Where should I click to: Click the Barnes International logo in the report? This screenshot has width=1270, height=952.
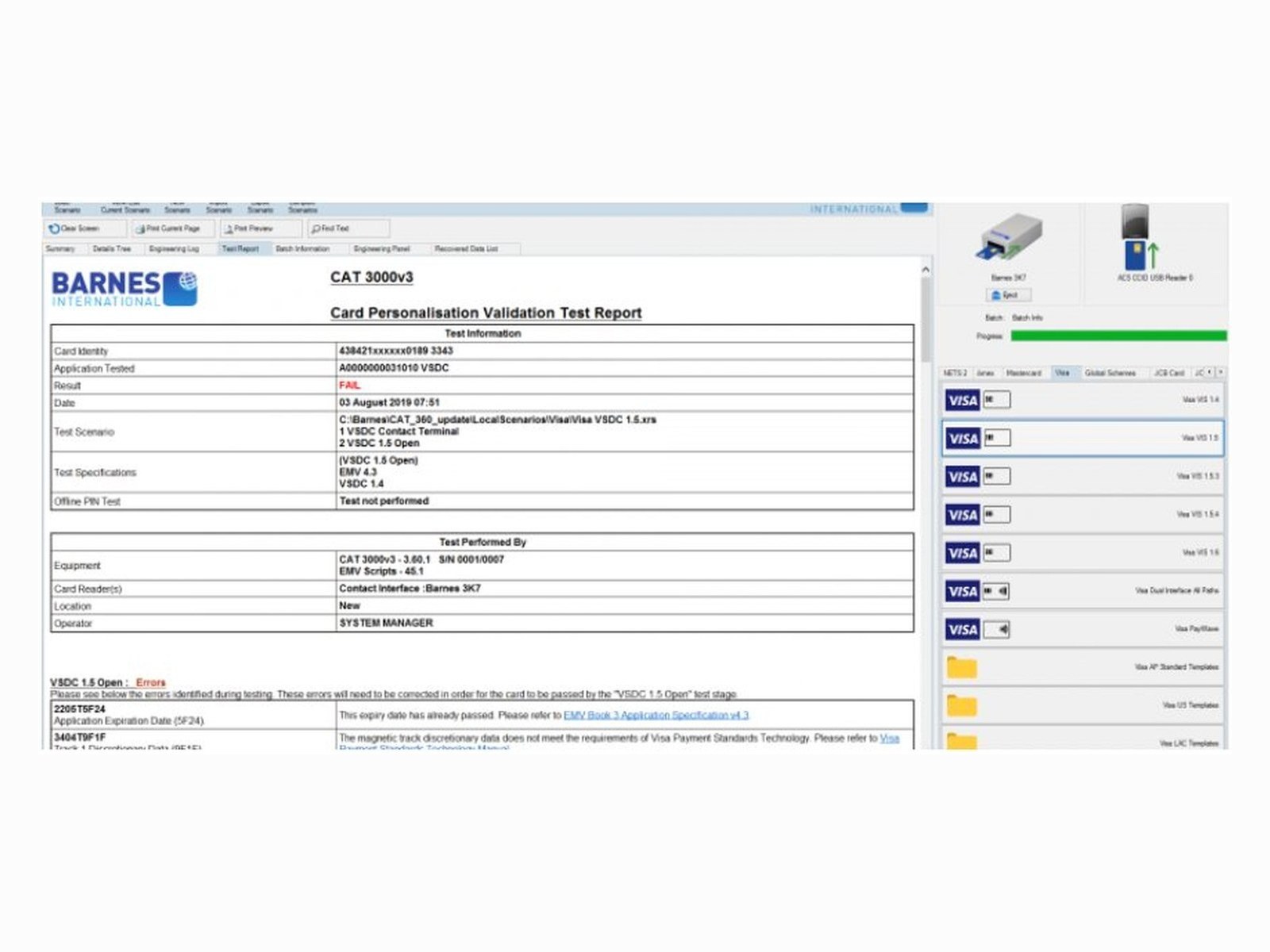tap(124, 289)
